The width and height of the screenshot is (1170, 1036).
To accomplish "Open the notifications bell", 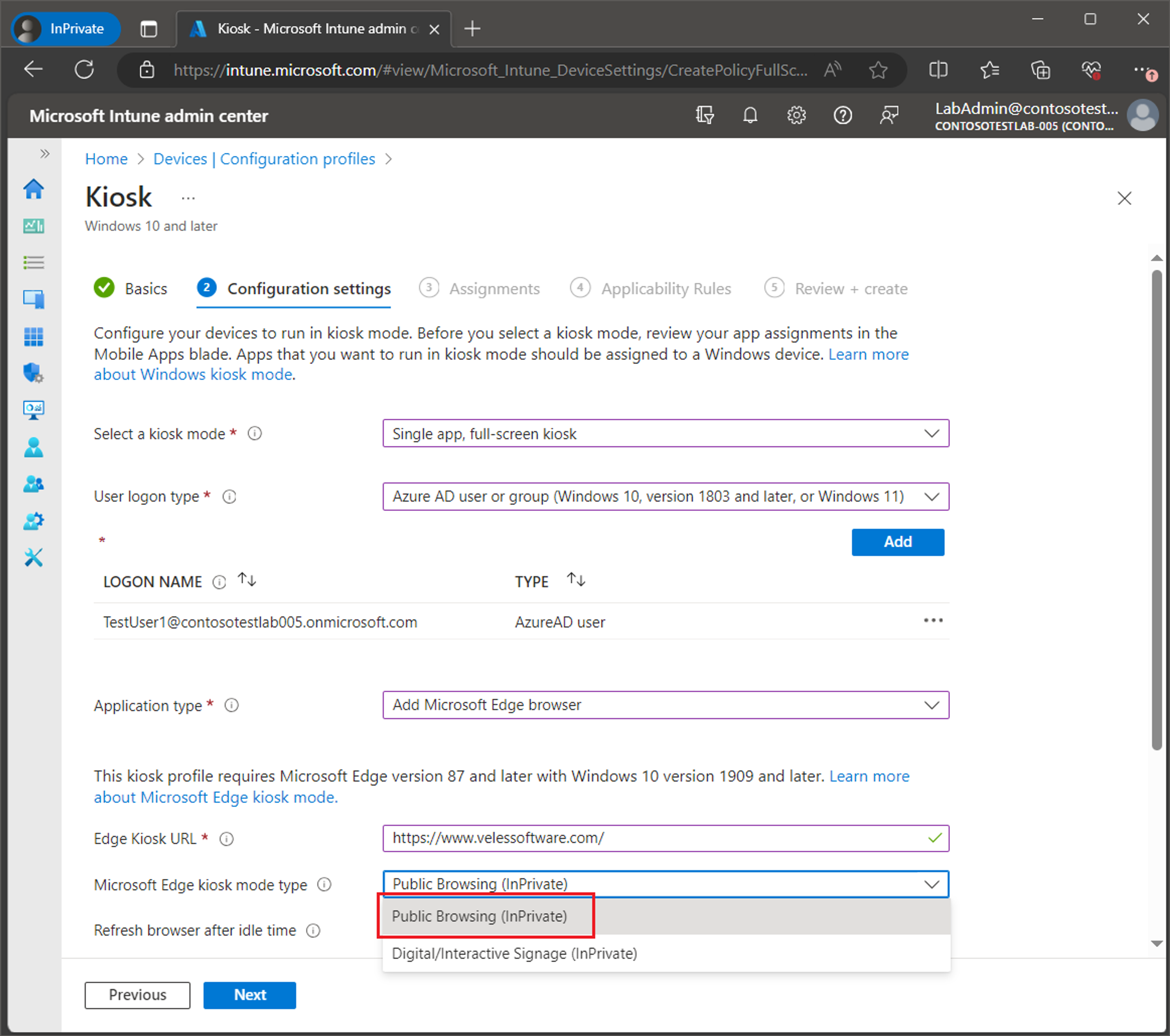I will [x=750, y=115].
